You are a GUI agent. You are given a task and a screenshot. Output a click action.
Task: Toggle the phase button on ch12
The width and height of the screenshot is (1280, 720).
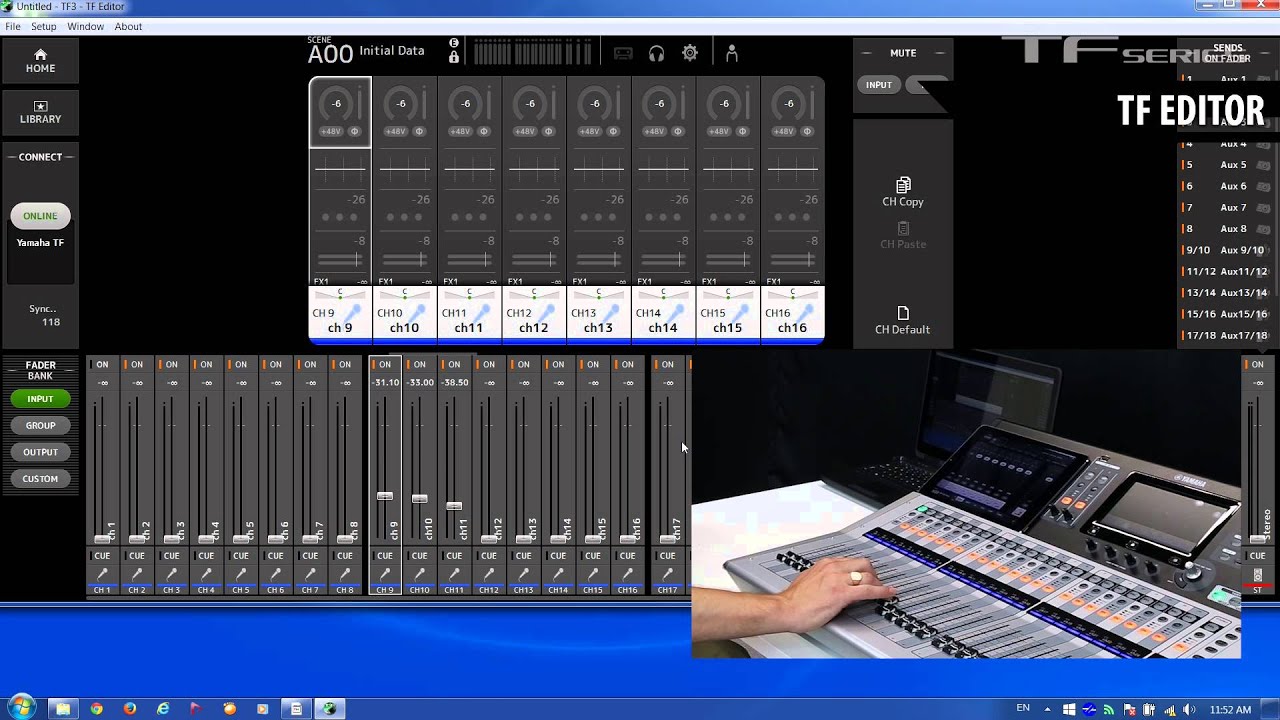pyautogui.click(x=548, y=132)
